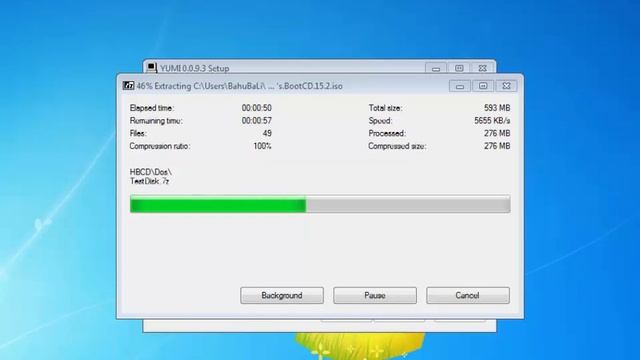
Task: Maximize the YUMI Setup window
Action: point(459,68)
